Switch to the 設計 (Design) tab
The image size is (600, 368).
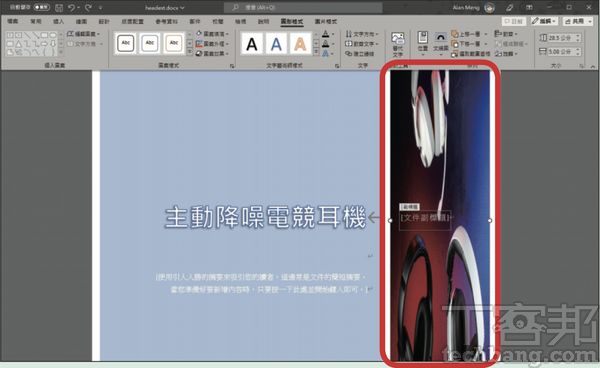tap(104, 21)
